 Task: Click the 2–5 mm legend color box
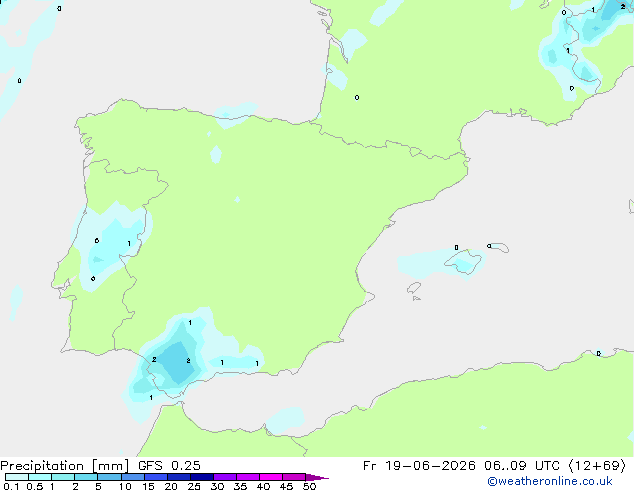[86, 477]
